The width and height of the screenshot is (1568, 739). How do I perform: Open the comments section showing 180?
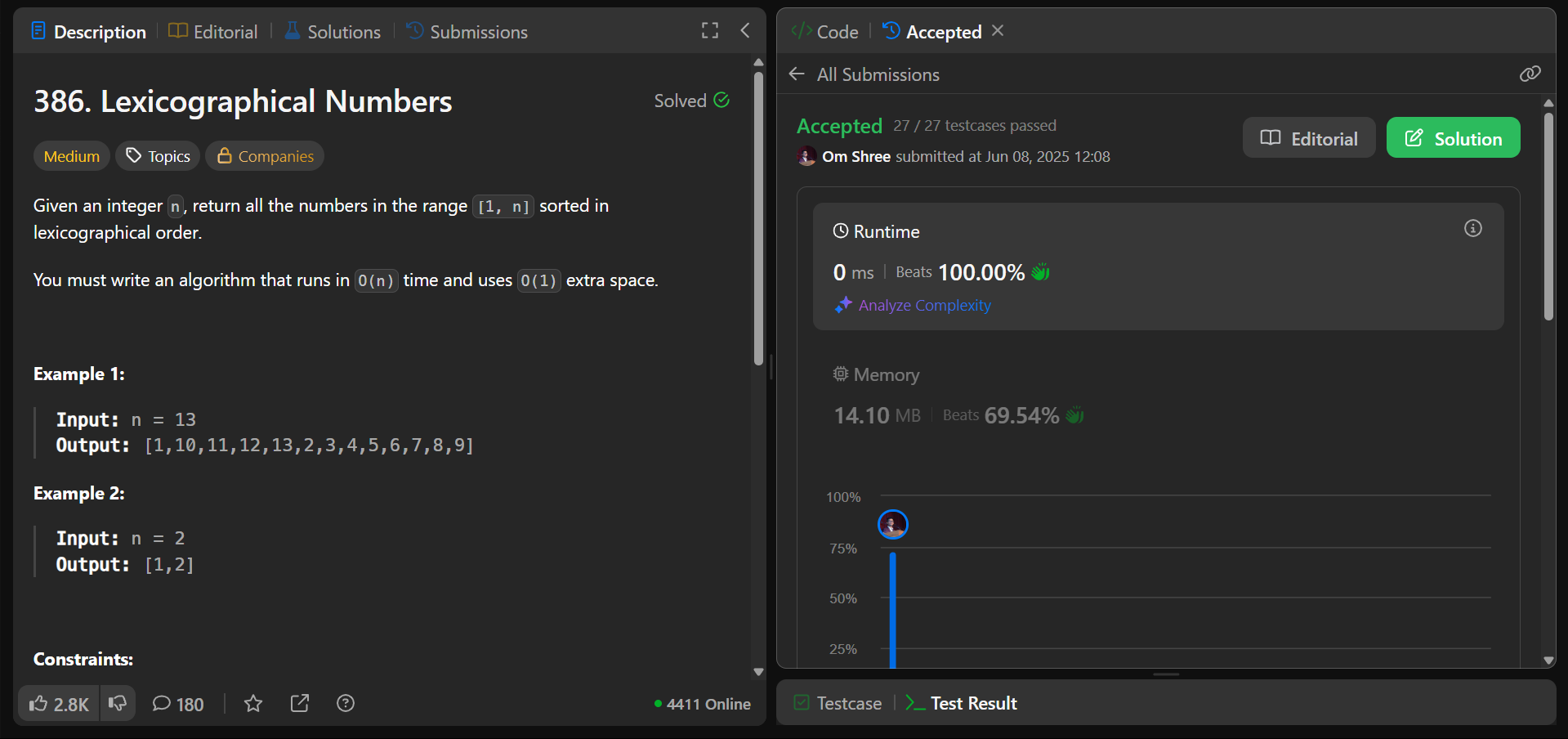coord(178,704)
